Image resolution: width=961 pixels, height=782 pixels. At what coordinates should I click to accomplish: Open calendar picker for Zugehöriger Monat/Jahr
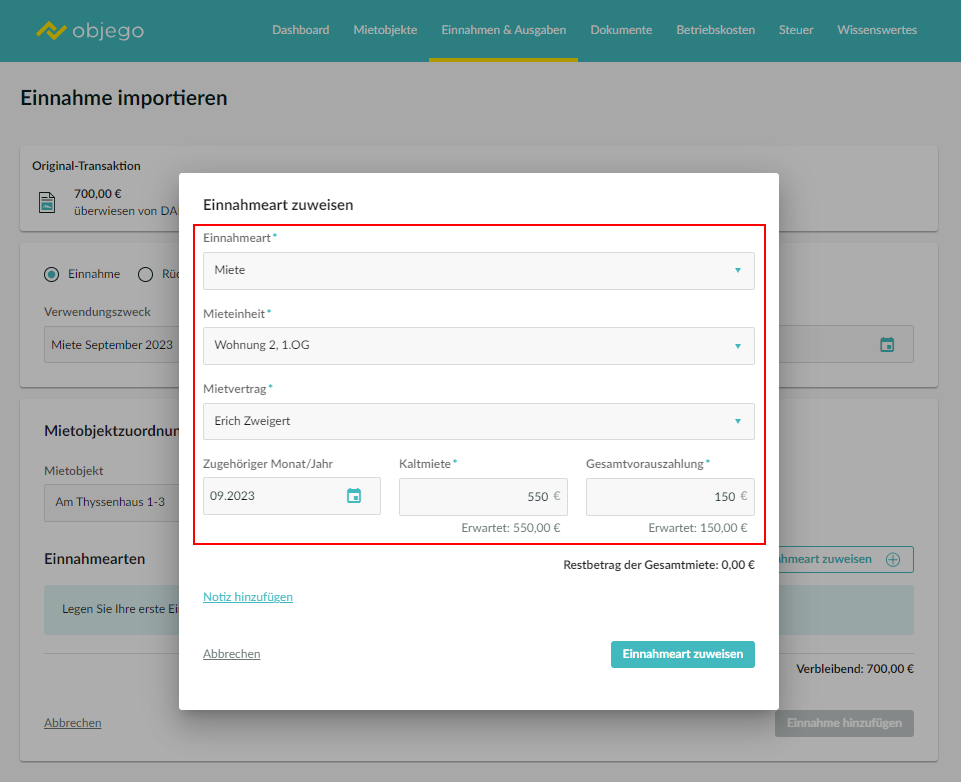[354, 496]
